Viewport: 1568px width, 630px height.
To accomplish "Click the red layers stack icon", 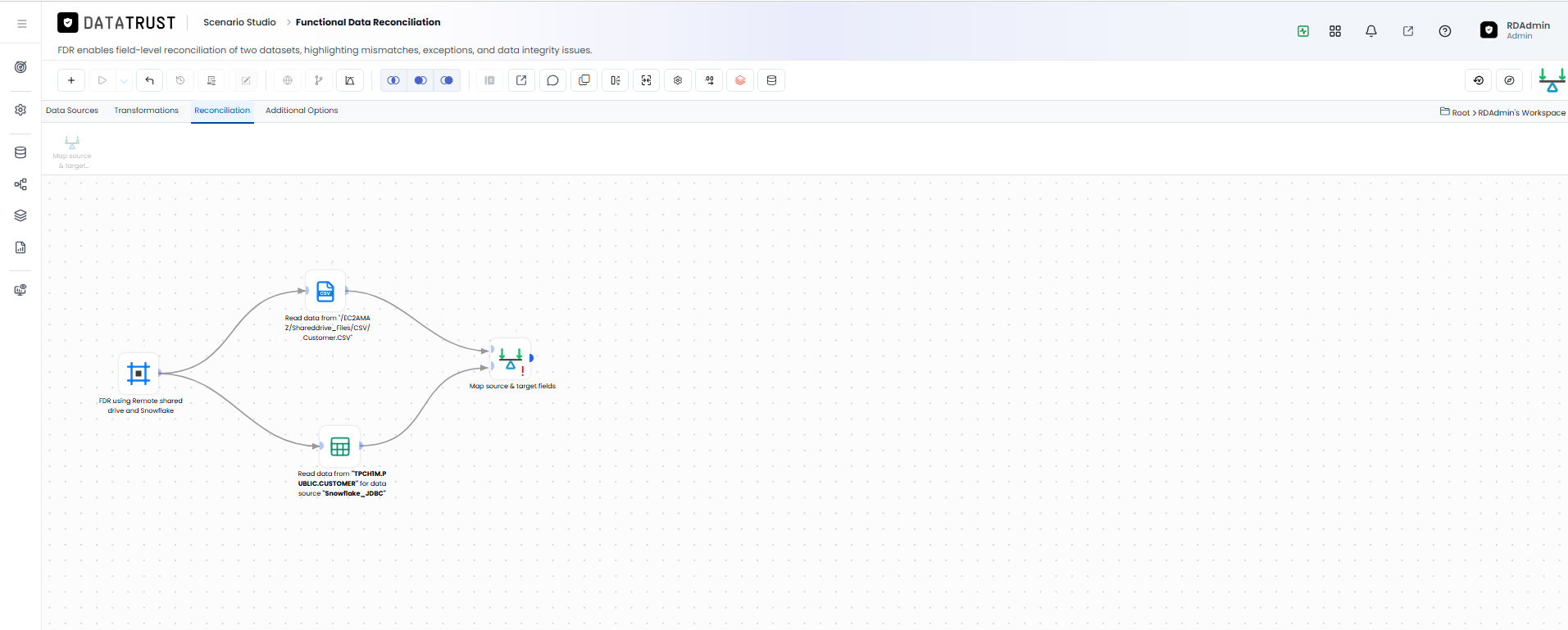I will [740, 80].
